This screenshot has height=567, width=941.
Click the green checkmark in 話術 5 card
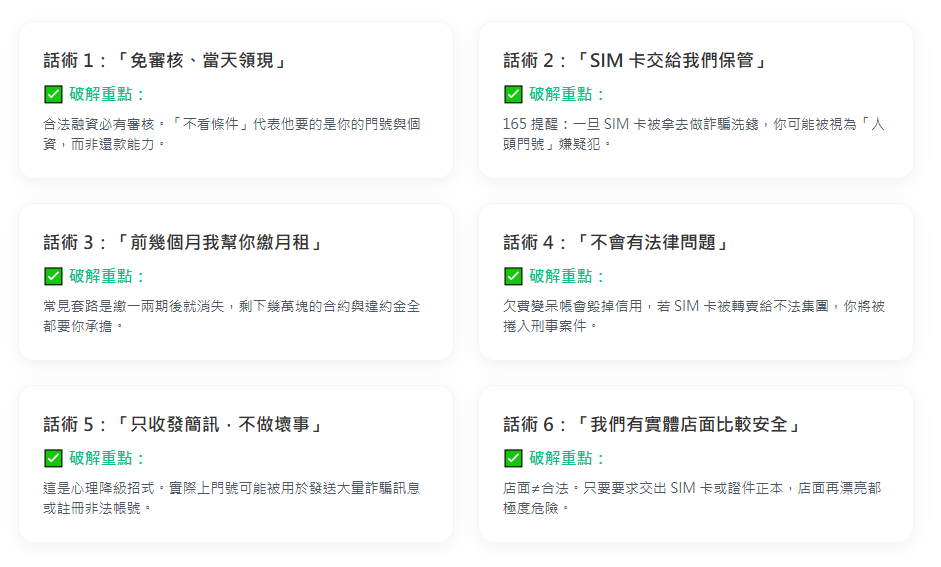[x=53, y=458]
